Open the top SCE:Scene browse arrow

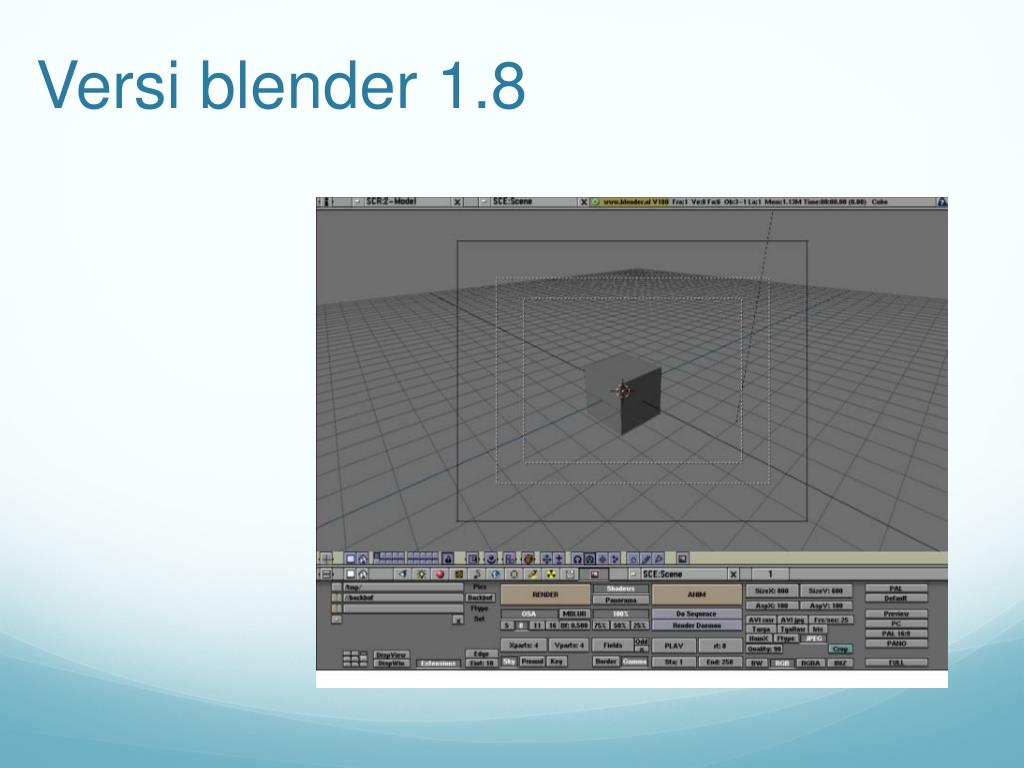[x=484, y=202]
